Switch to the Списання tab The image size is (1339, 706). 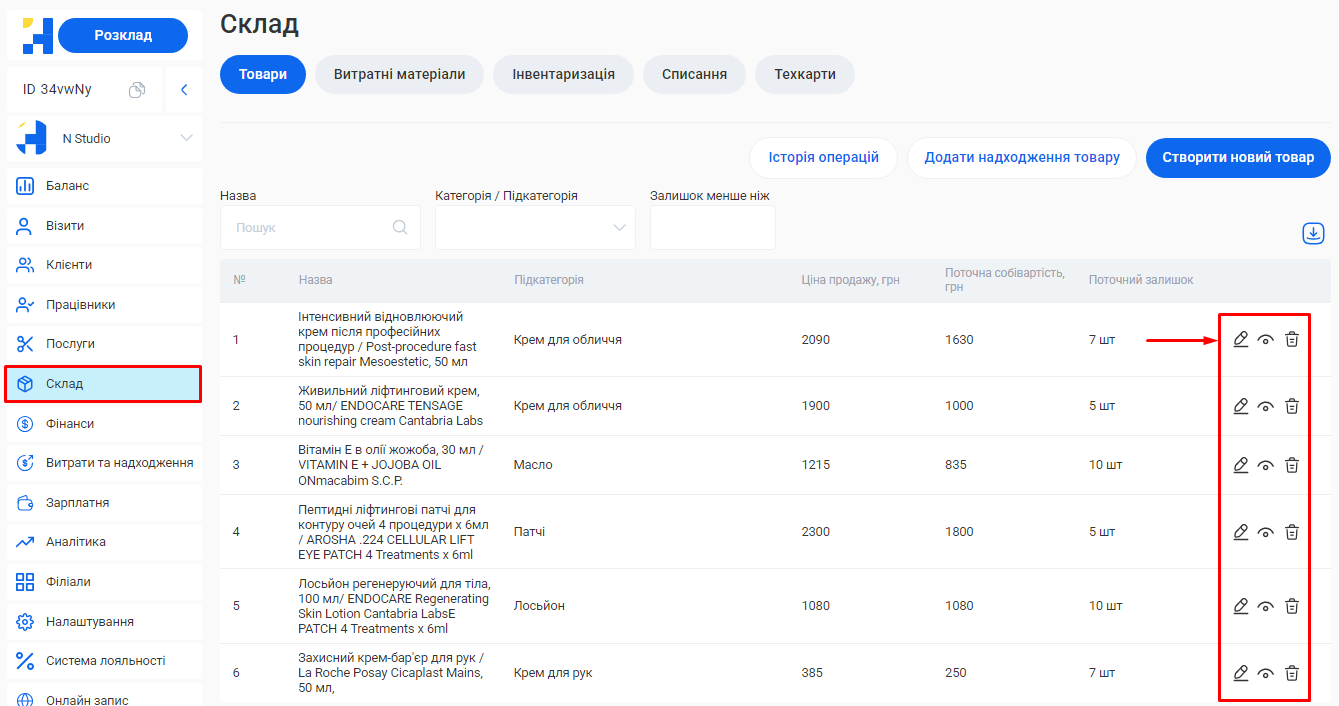tap(694, 74)
